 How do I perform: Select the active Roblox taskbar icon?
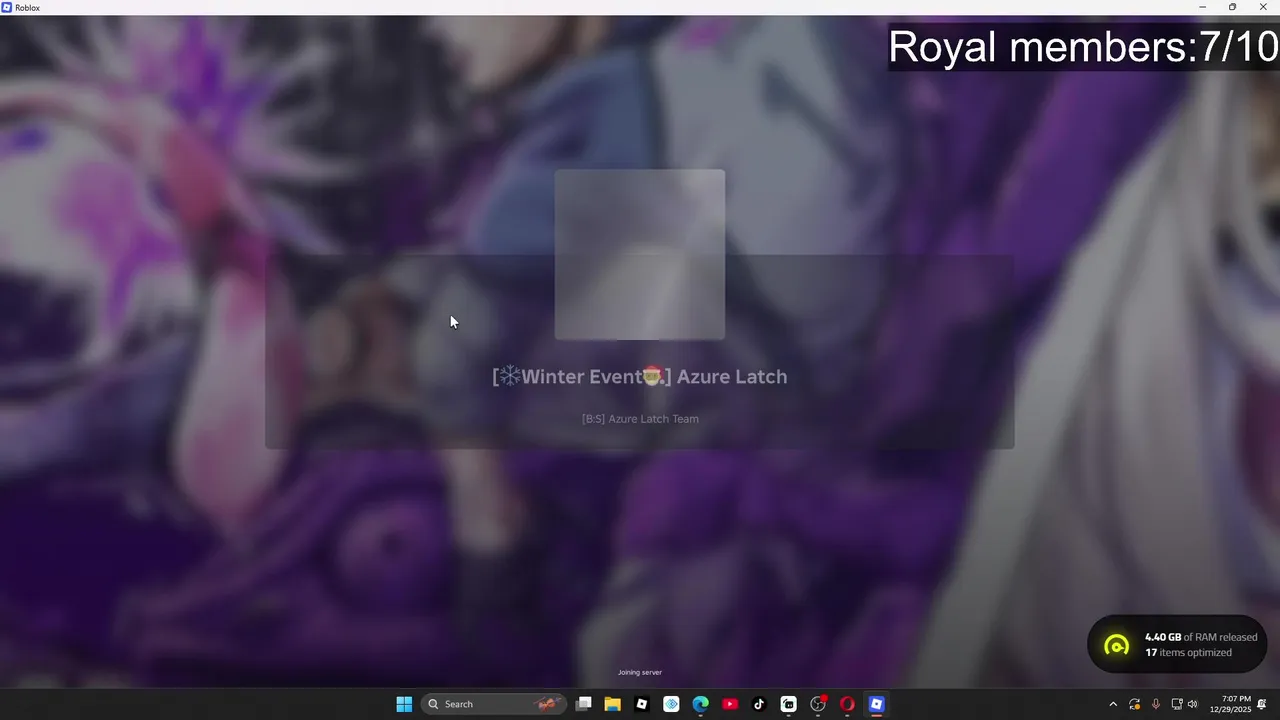[876, 704]
